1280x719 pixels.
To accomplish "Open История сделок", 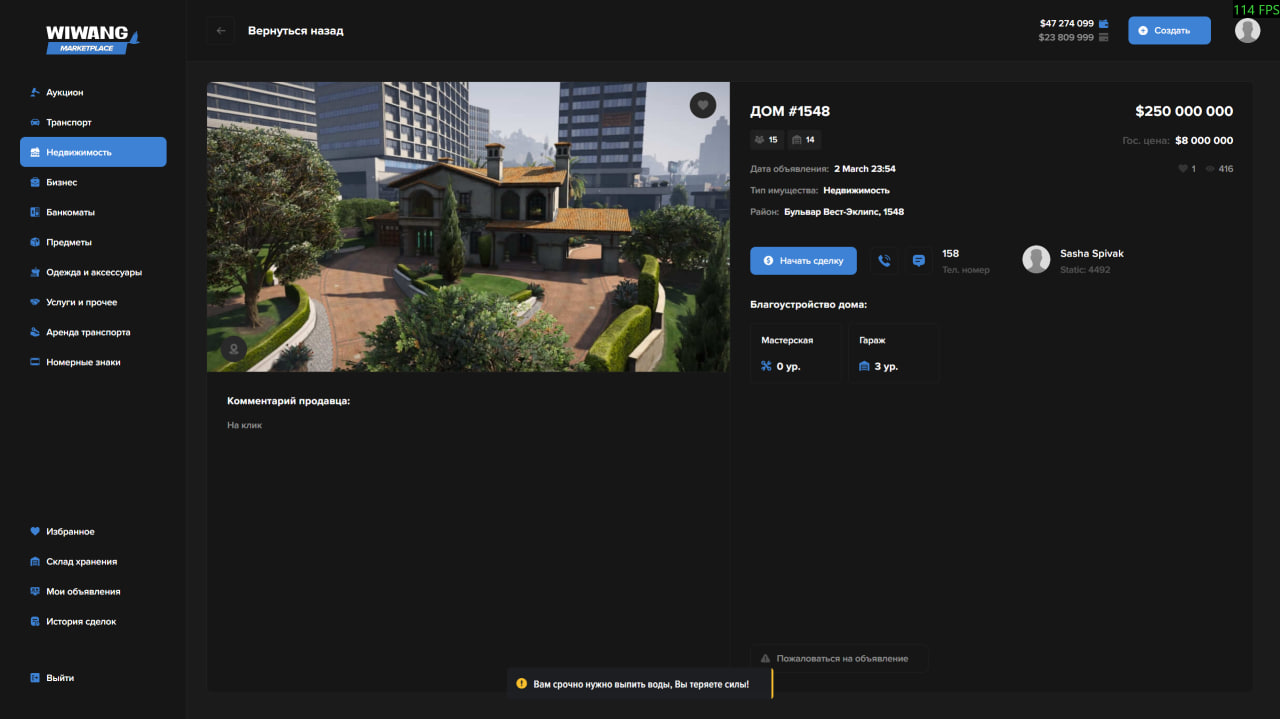I will 81,622.
